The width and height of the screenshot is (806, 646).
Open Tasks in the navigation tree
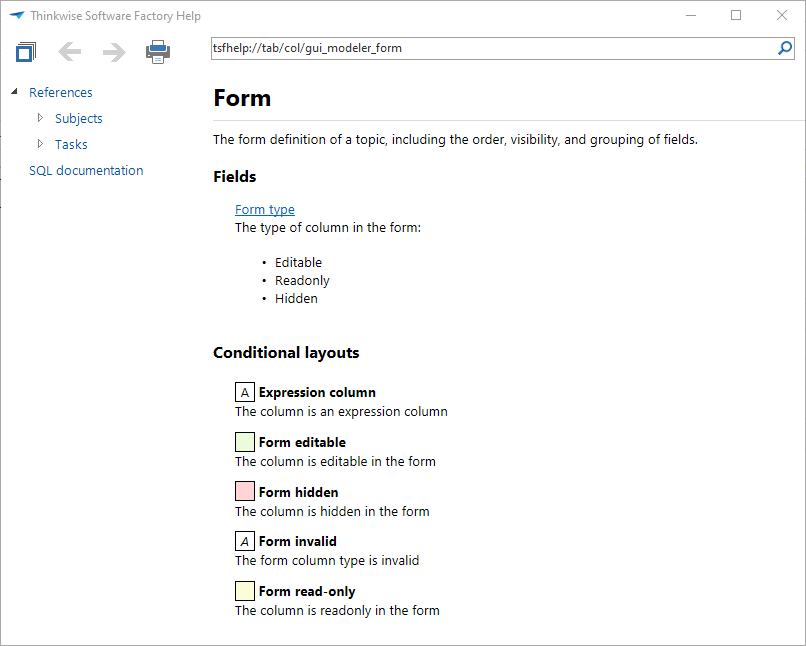71,144
